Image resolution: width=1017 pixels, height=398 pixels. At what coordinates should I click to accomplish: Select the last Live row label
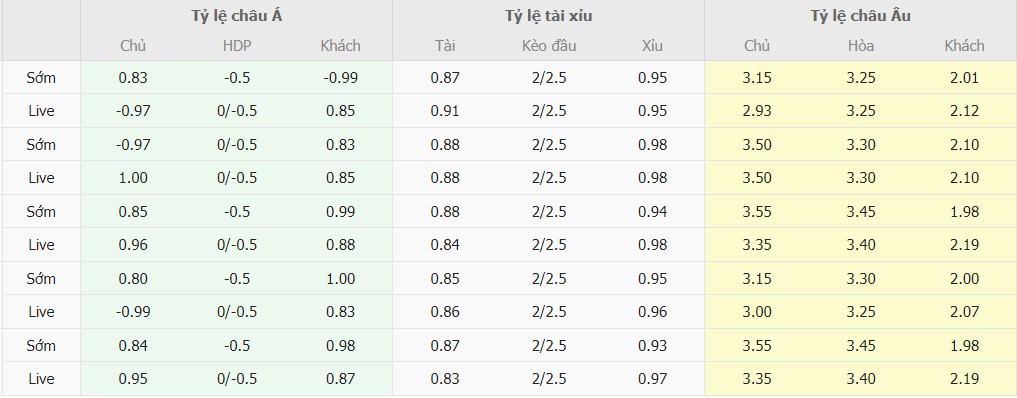pos(42,379)
